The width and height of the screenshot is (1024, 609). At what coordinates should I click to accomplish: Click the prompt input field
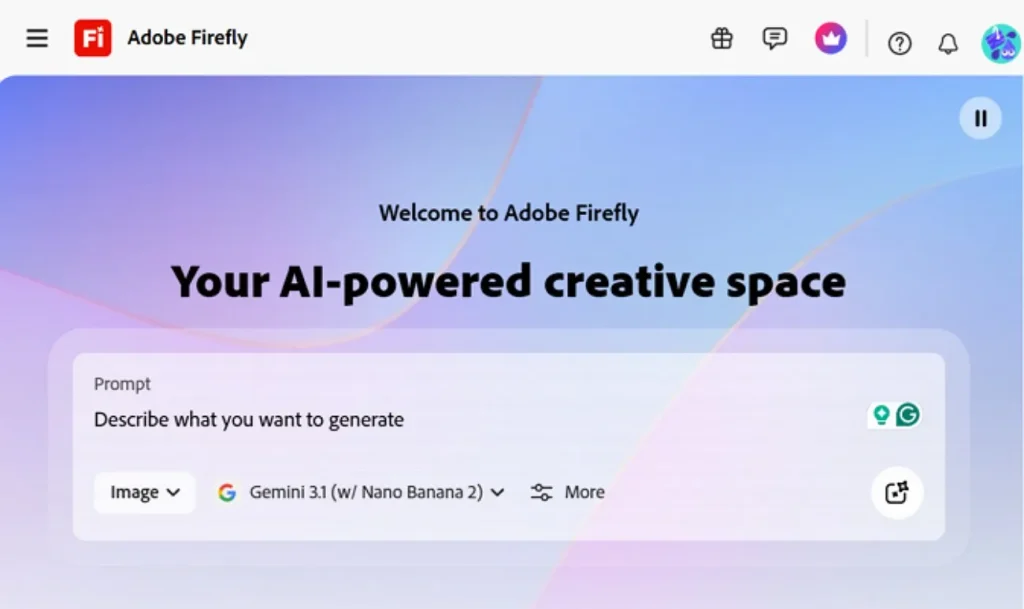(x=248, y=419)
